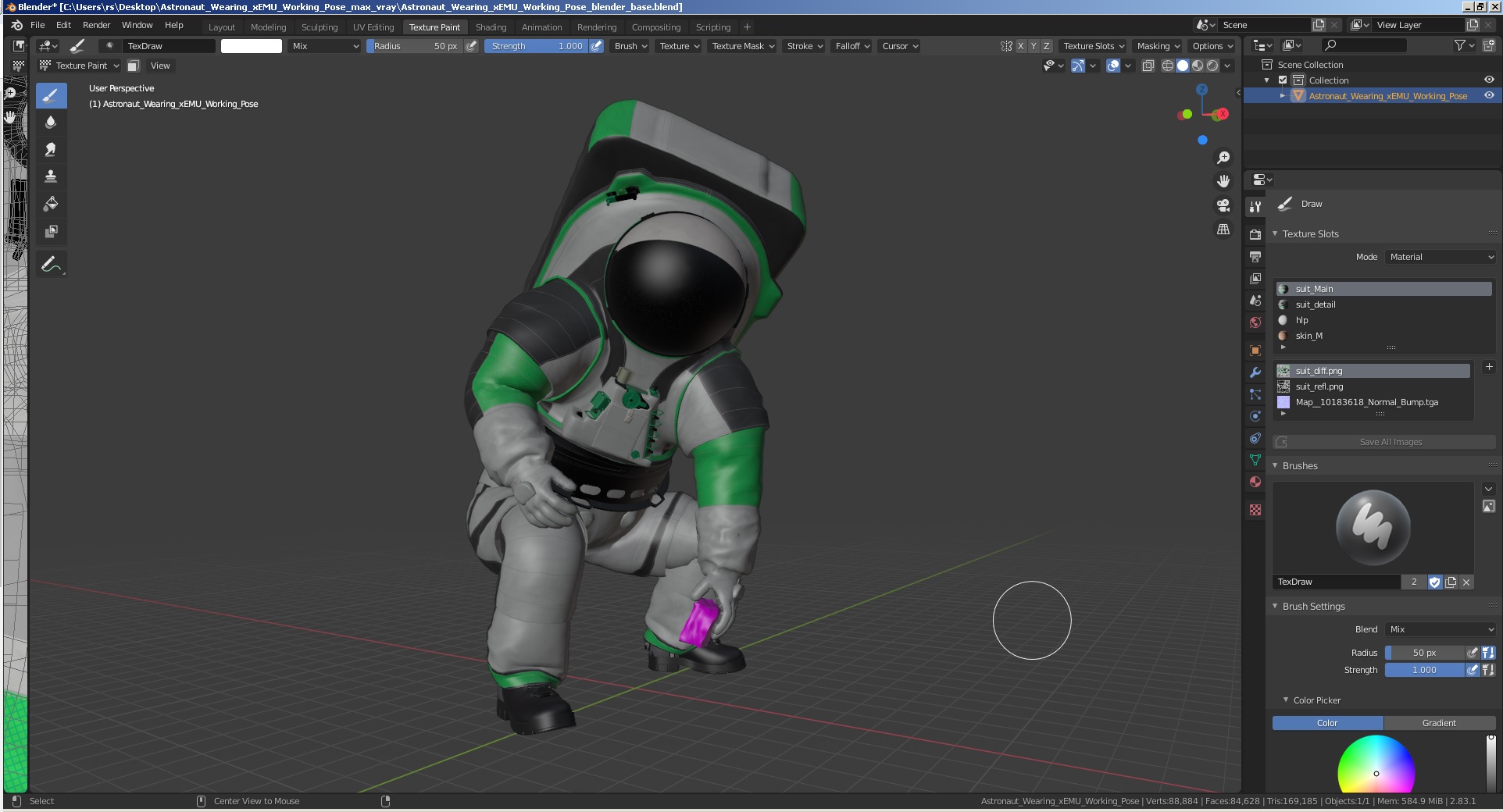
Task: Switch to the Shading workspace tab
Action: [x=491, y=27]
